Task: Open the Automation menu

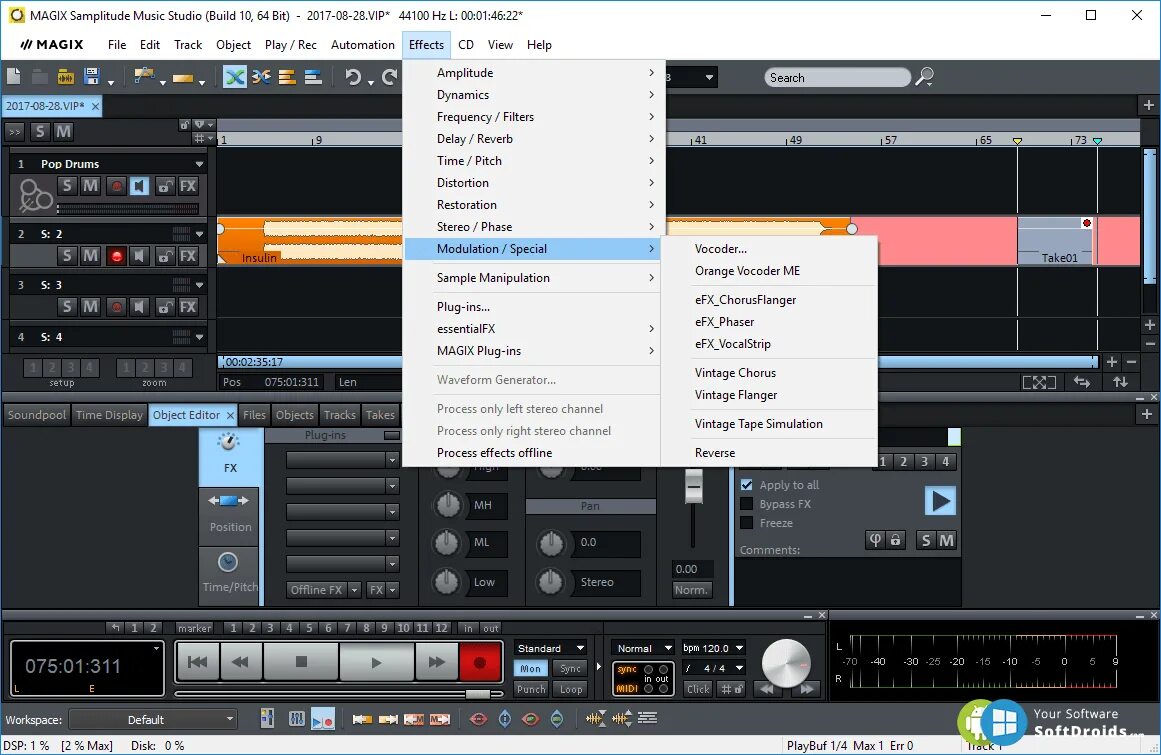Action: [x=362, y=44]
